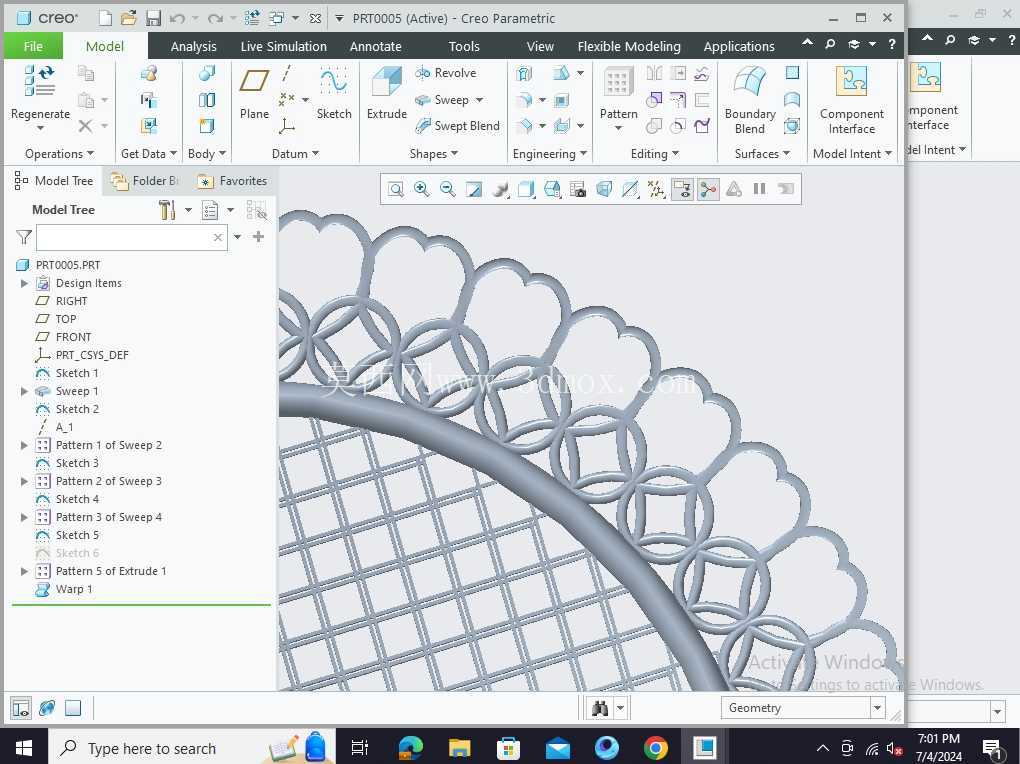
Task: Create a datum Plane
Action: coord(254,92)
